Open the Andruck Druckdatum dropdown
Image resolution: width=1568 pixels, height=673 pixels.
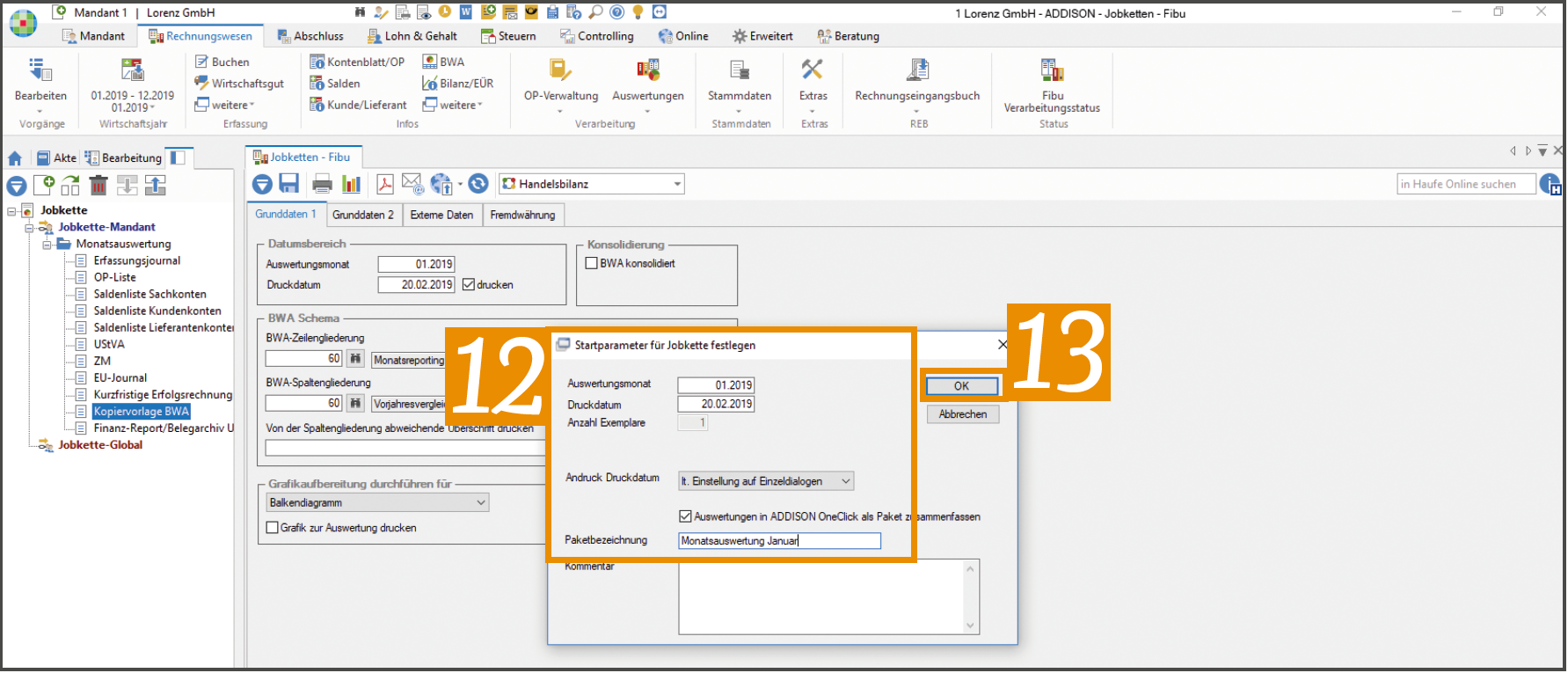[x=766, y=481]
